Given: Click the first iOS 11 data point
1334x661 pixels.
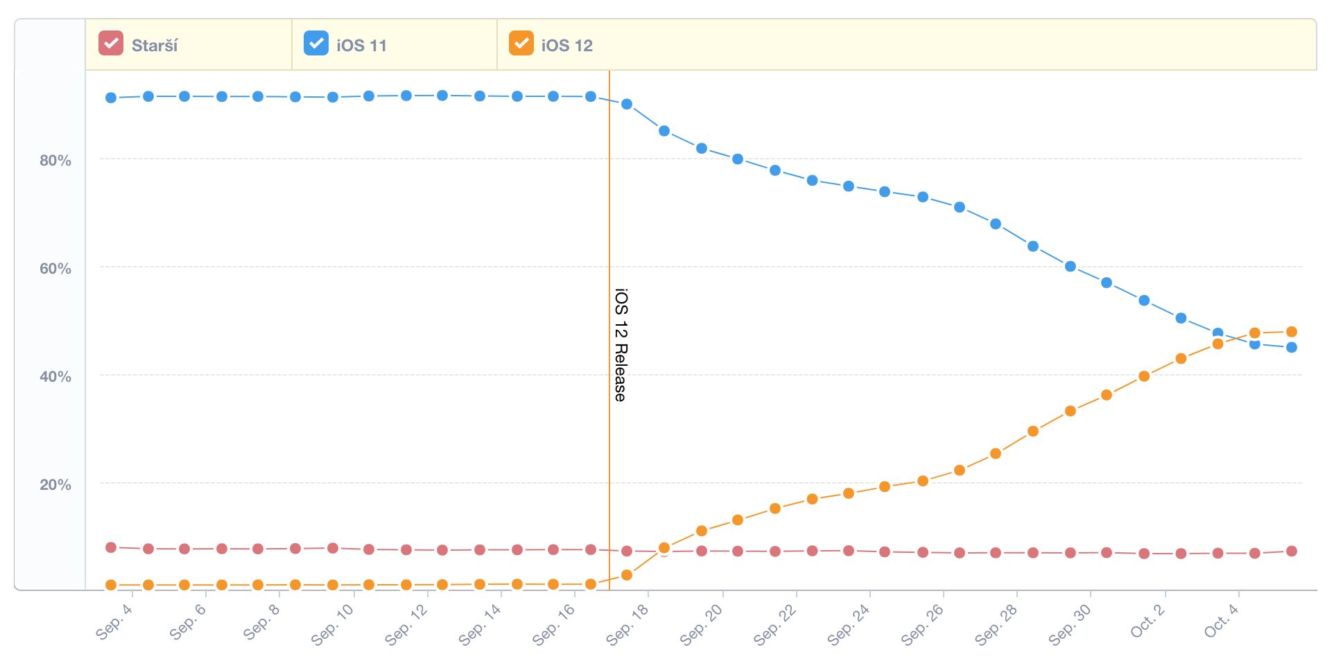Looking at the screenshot, I should pos(111,98).
